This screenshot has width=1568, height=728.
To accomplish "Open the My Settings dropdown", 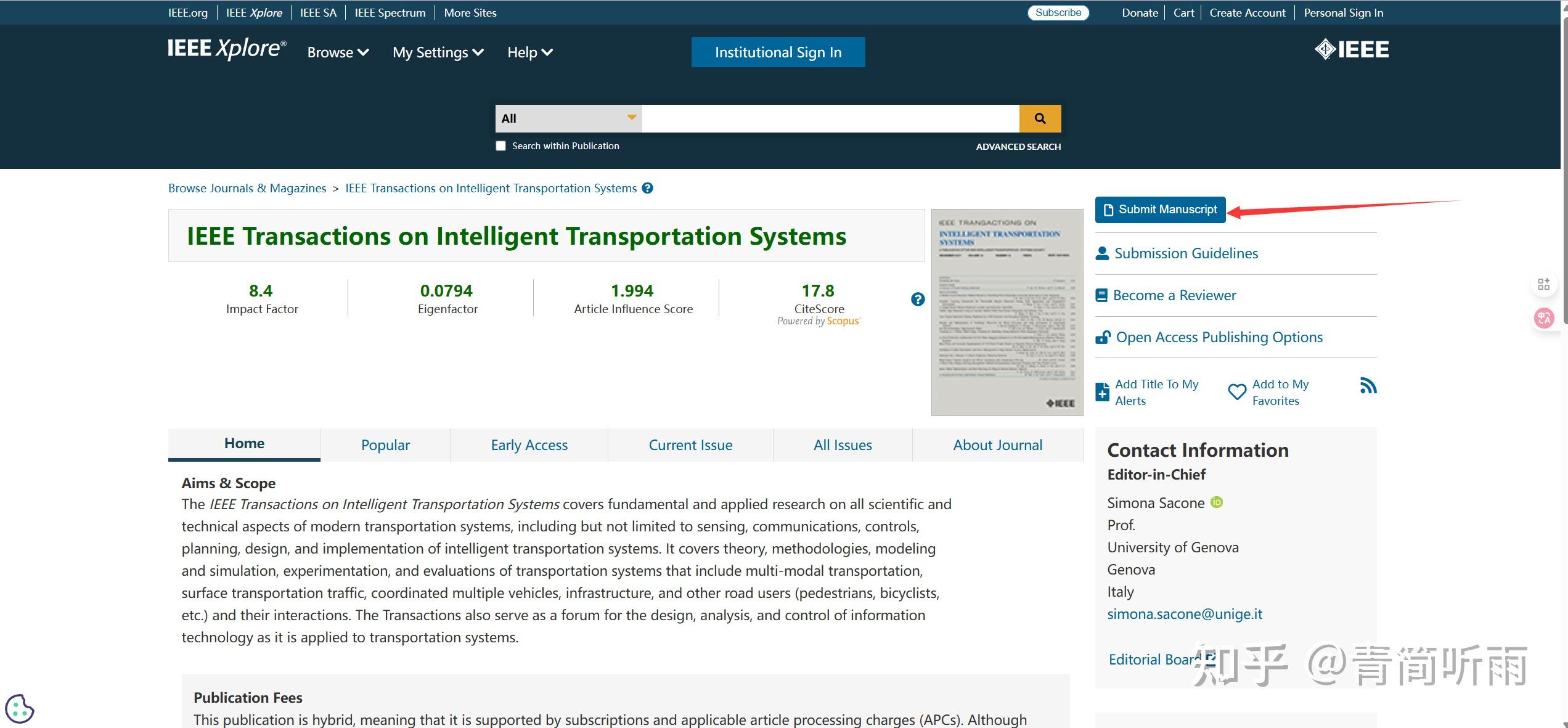I will click(x=438, y=52).
